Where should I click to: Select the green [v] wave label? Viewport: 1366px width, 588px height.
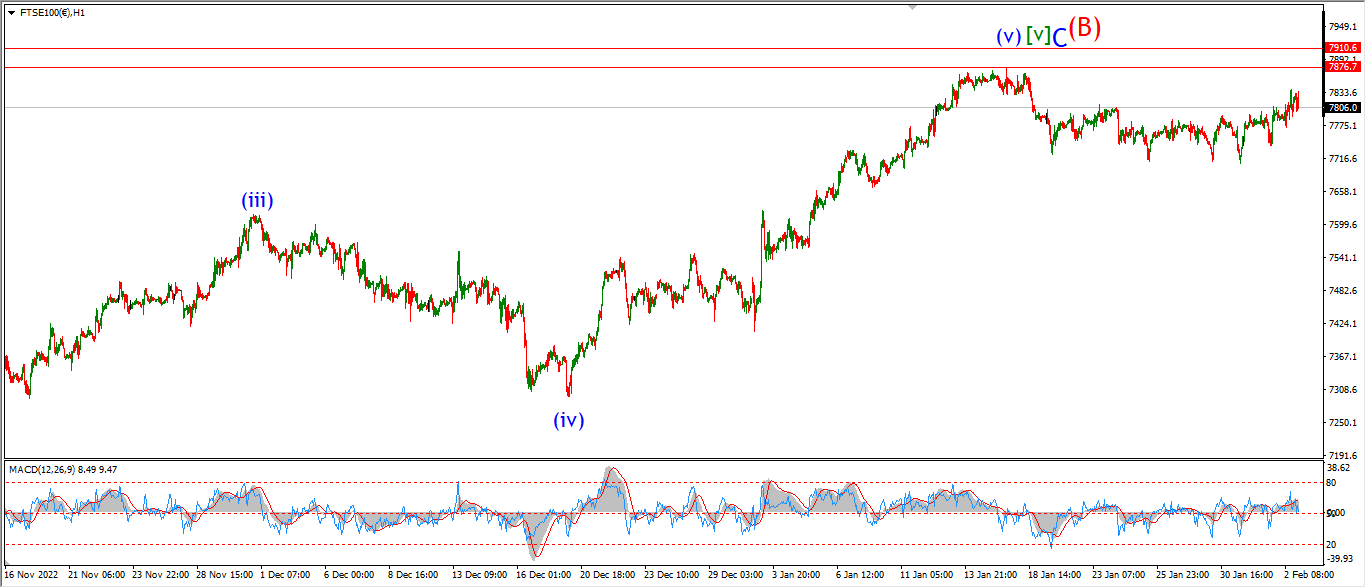(x=1039, y=35)
